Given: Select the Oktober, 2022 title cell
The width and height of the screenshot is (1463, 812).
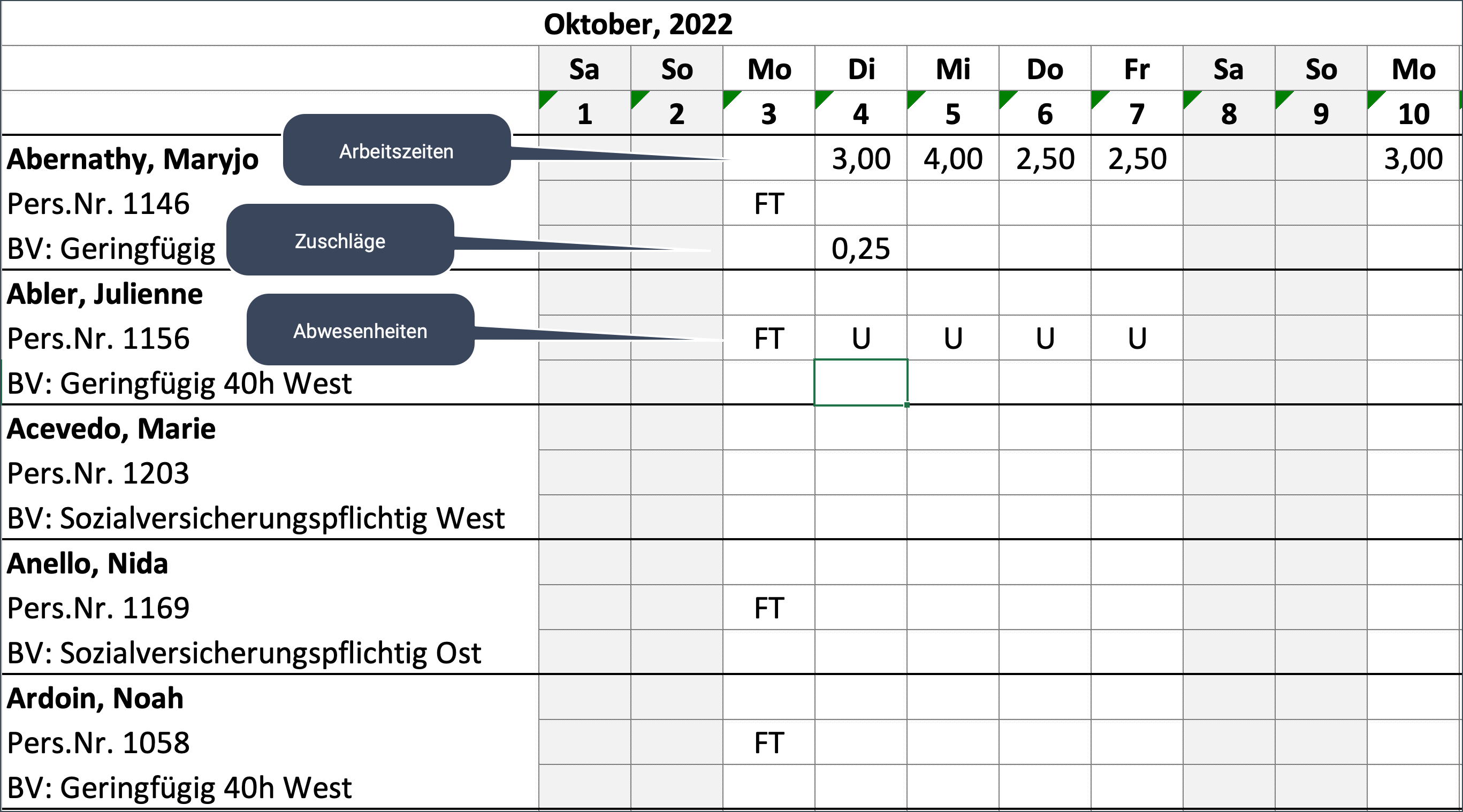Looking at the screenshot, I should tap(637, 24).
